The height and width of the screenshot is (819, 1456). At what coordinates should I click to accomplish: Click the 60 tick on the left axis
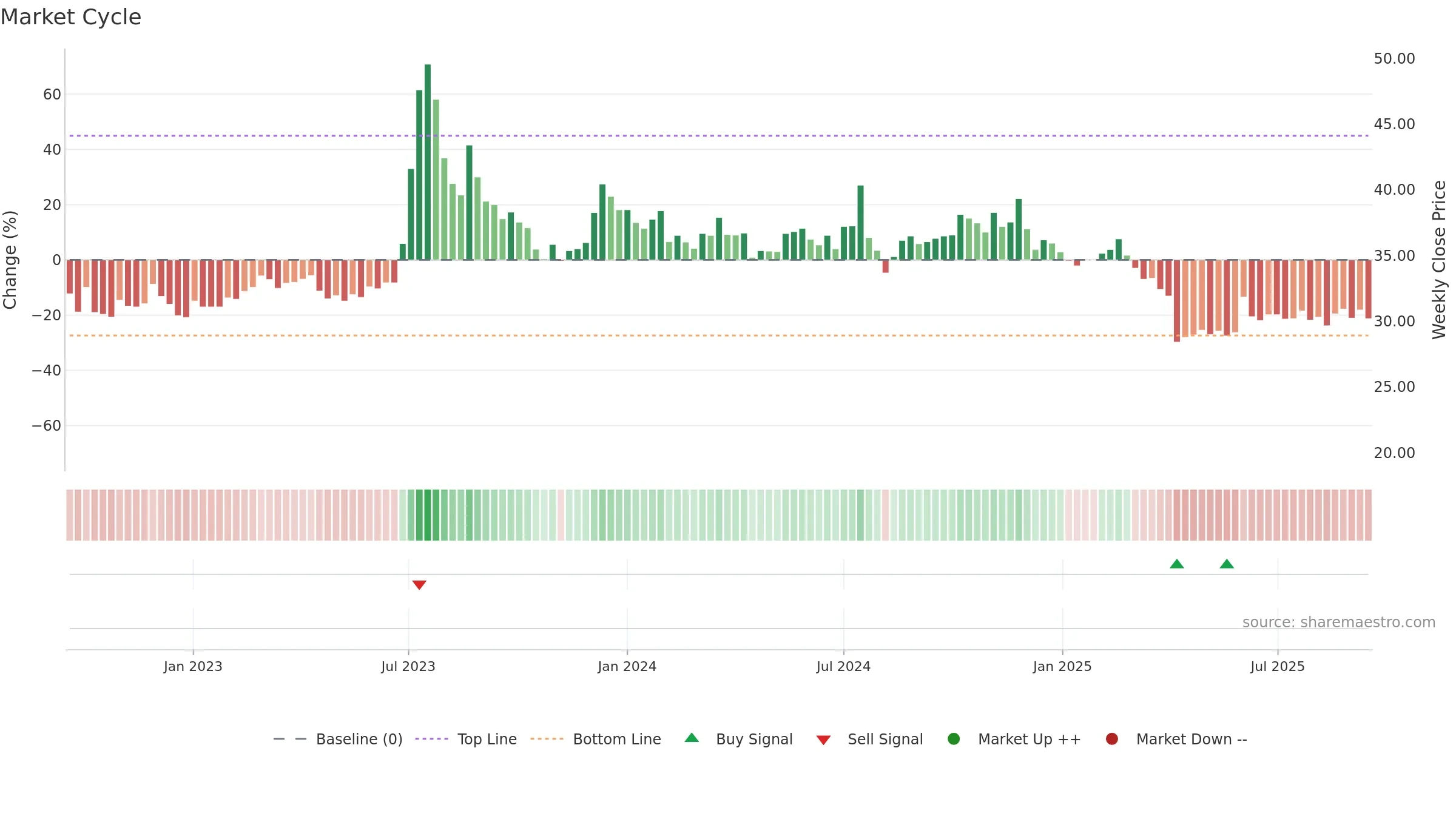coord(52,94)
